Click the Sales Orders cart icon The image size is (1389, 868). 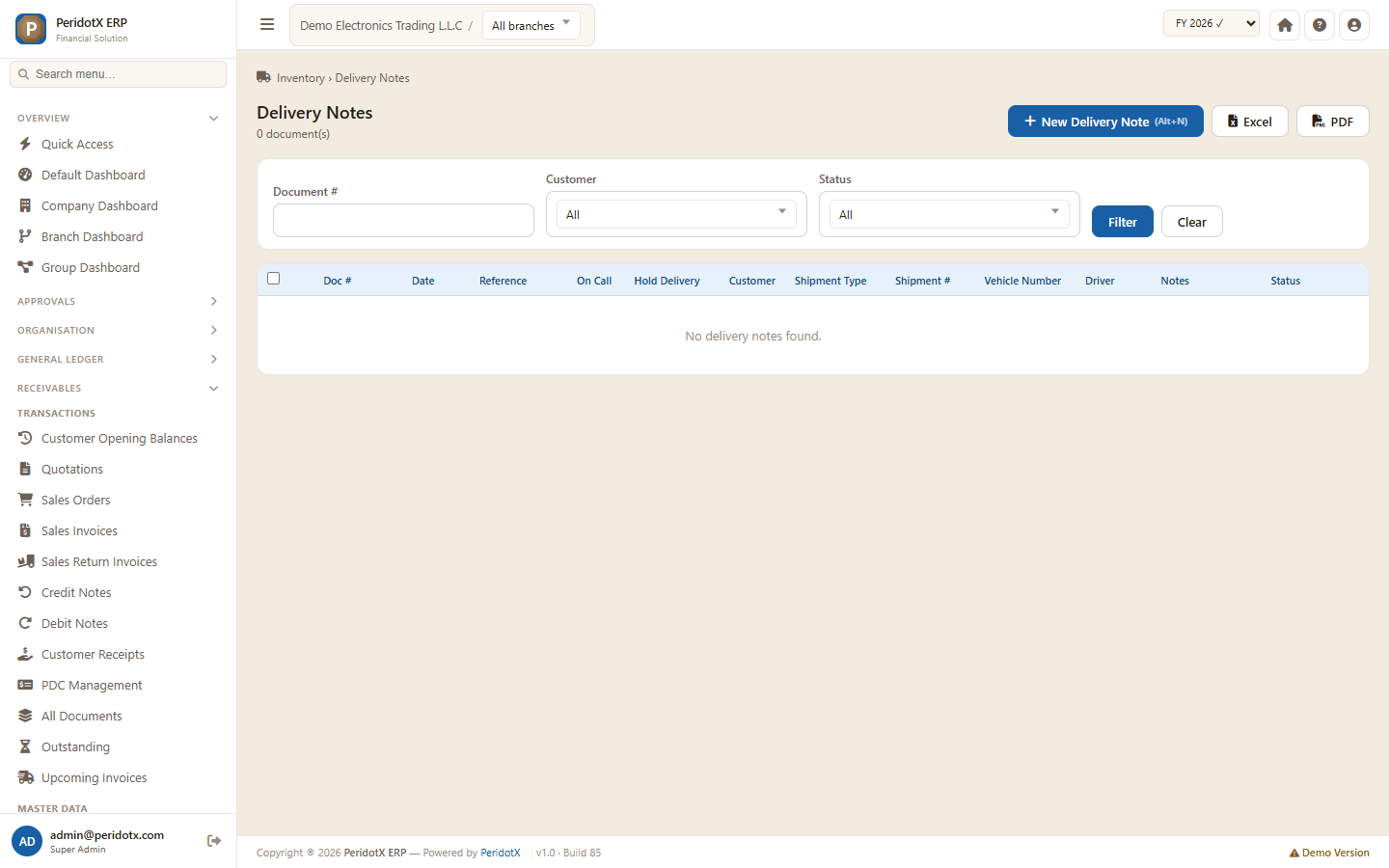25,500
